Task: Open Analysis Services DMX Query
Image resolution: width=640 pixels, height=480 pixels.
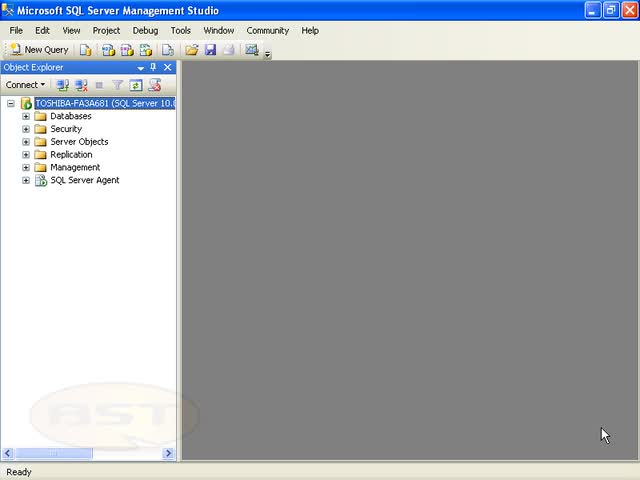Action: pyautogui.click(x=127, y=50)
